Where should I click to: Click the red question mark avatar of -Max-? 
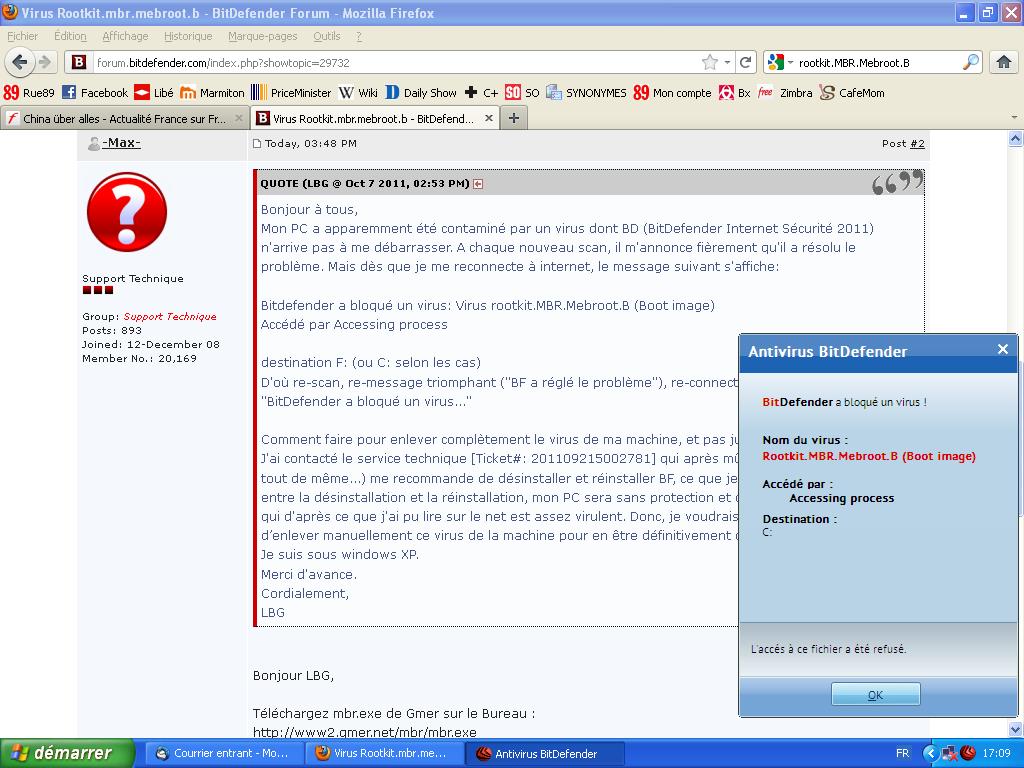pos(127,212)
